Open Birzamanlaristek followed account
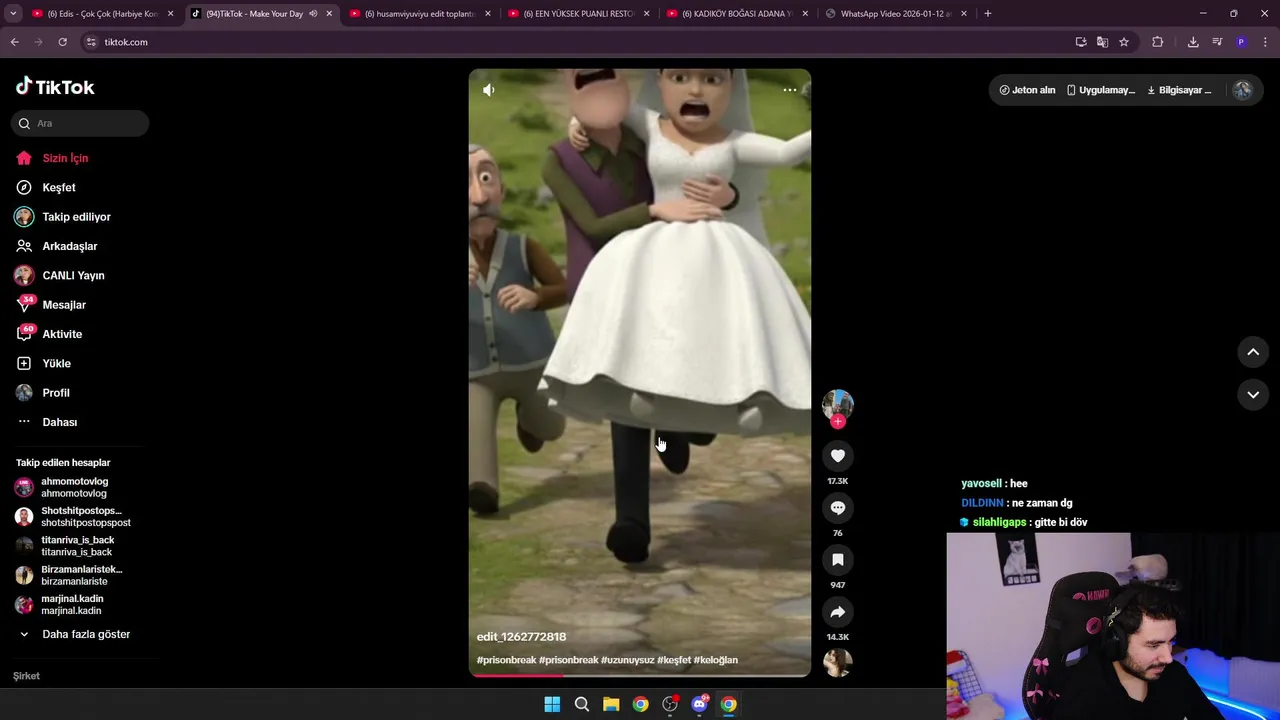 tap(78, 575)
